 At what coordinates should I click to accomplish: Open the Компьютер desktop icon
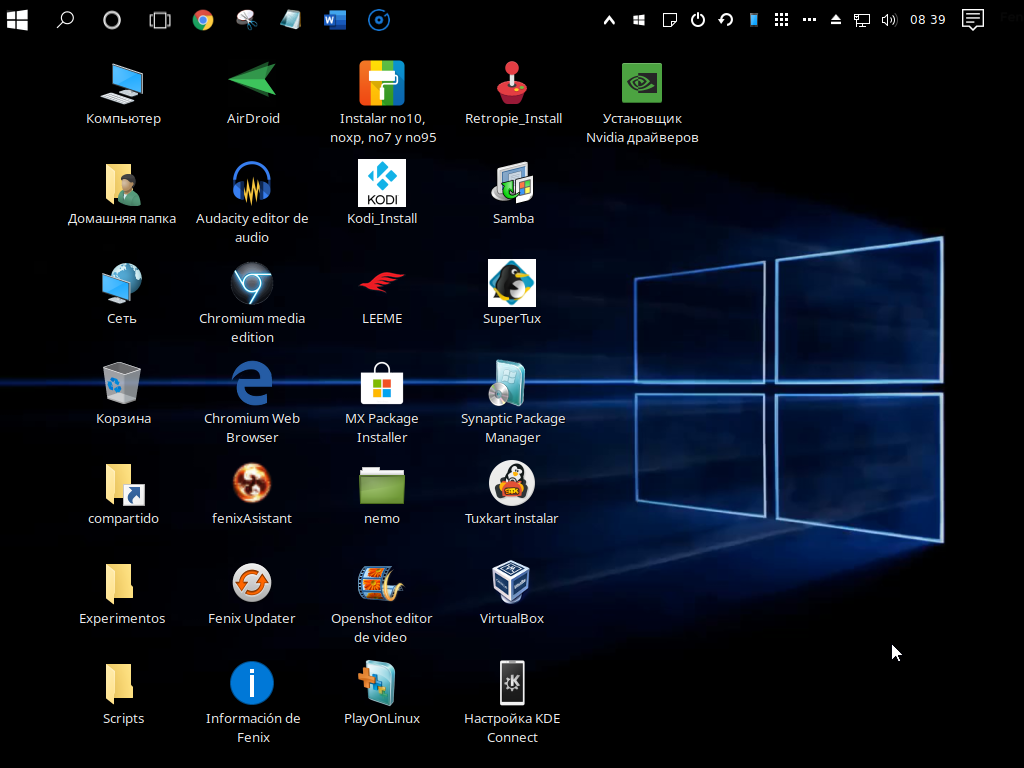point(122,84)
